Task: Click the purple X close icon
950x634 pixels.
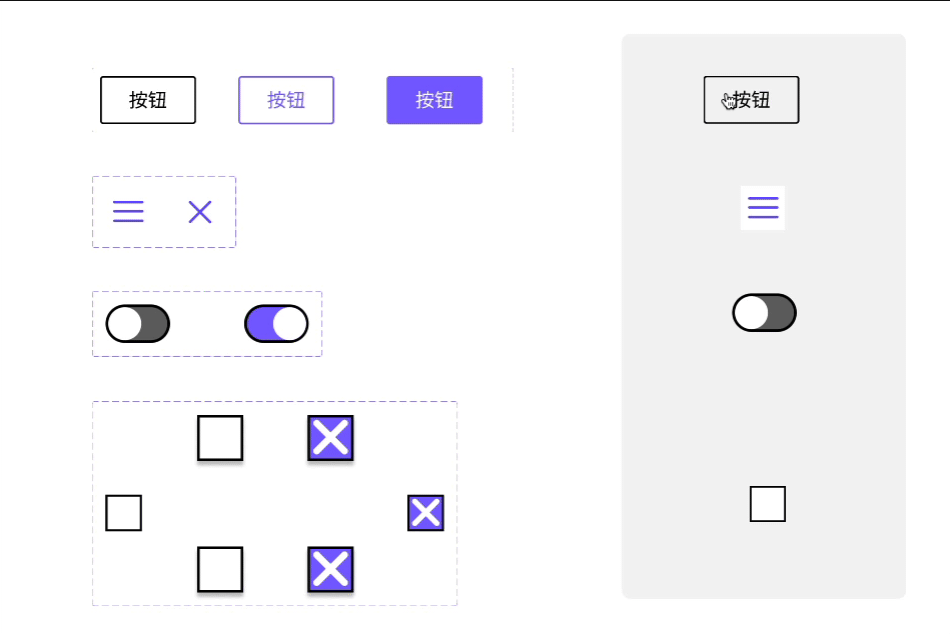Action: [x=200, y=212]
